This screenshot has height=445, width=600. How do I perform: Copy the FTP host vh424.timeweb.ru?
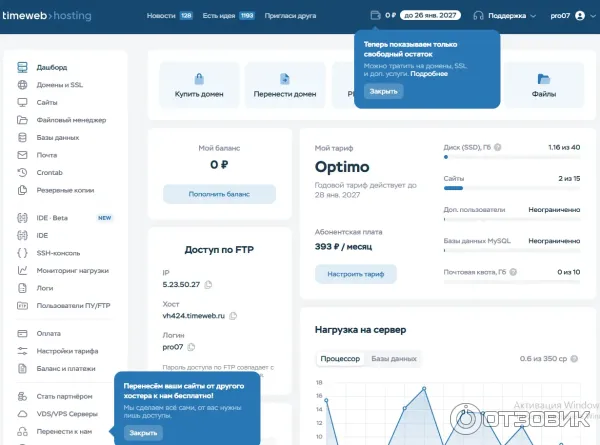(233, 316)
